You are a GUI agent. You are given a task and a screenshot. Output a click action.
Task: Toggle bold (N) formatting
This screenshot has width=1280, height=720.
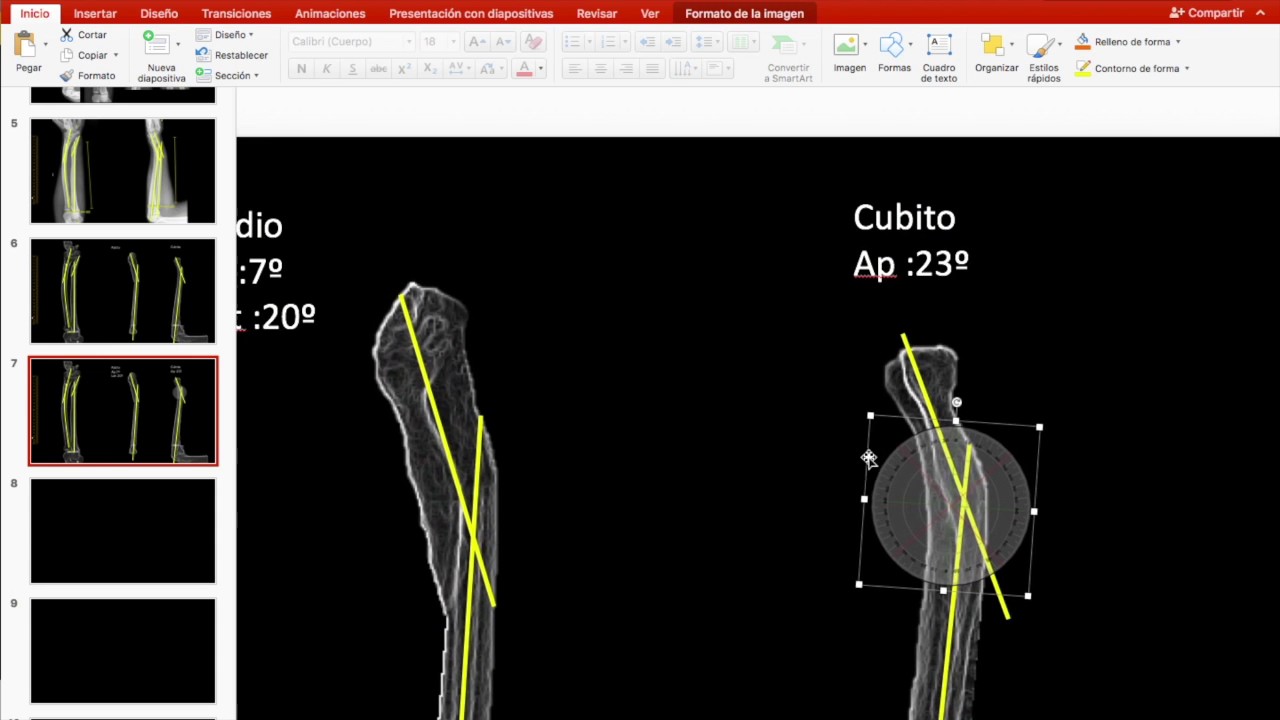click(x=301, y=69)
